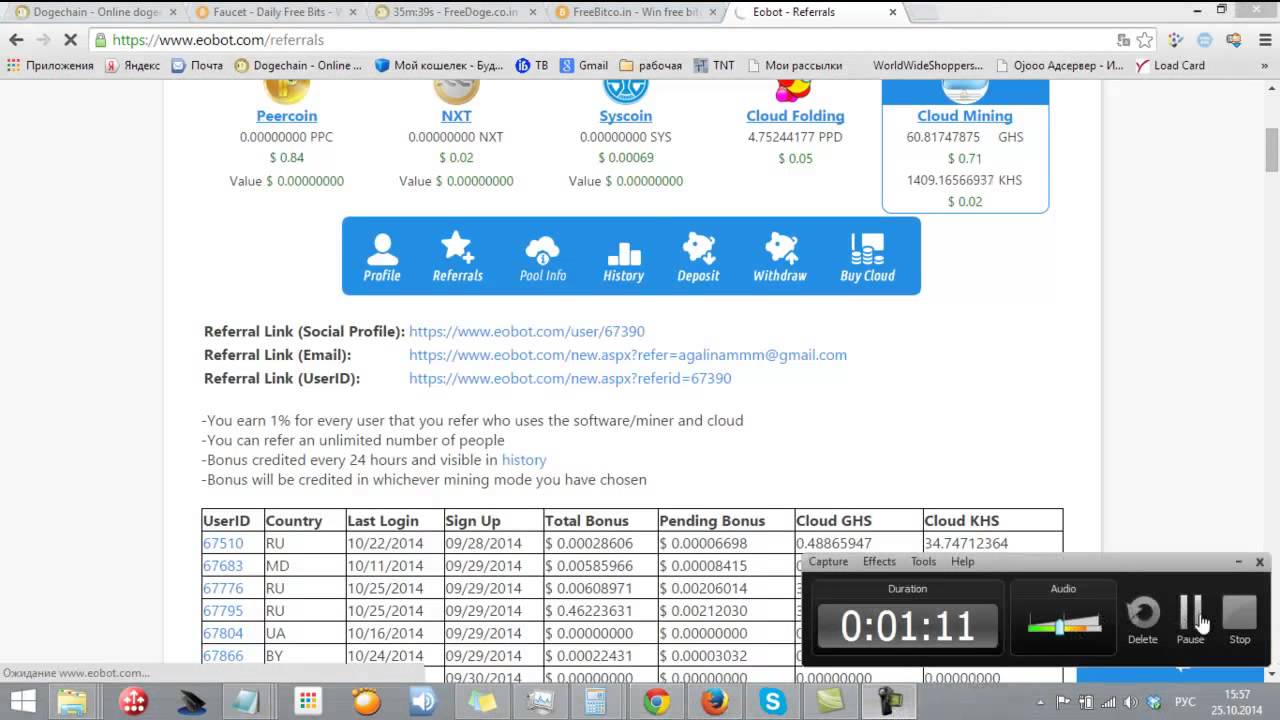Screen dimensions: 1280x720
Task: Click the browser address bar URL
Action: (x=218, y=40)
